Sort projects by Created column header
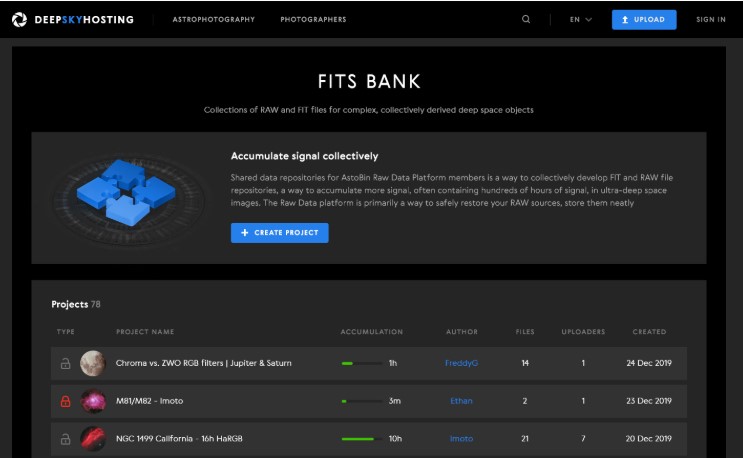This screenshot has width=743, height=458. 649,332
